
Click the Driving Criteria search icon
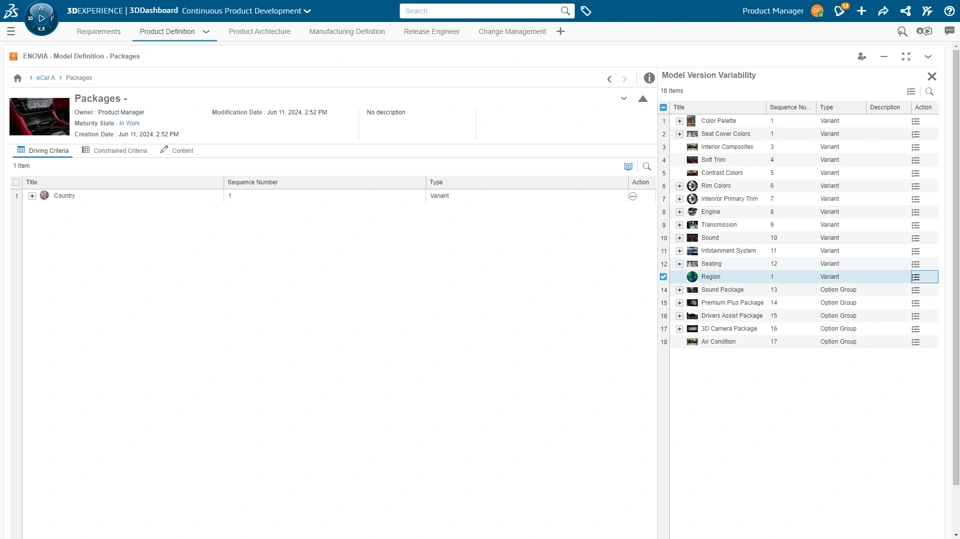pyautogui.click(x=647, y=166)
